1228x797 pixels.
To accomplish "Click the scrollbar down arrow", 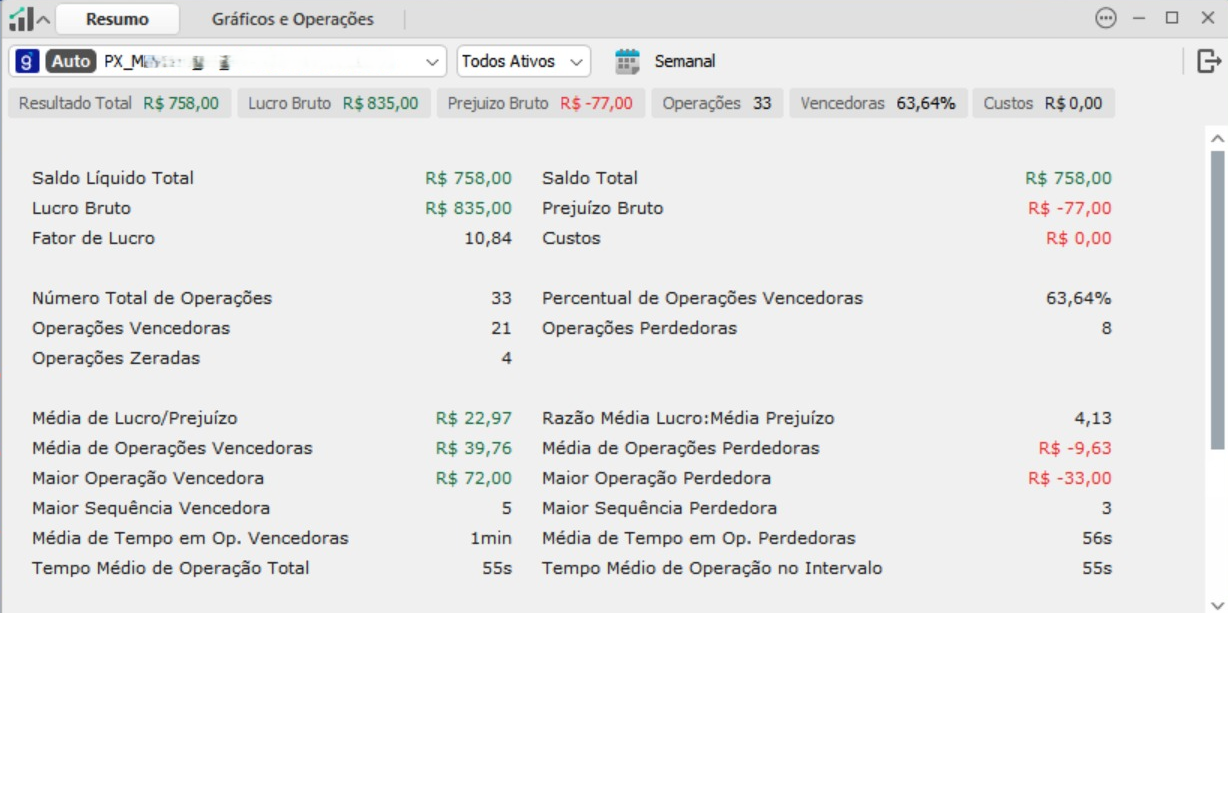I will pyautogui.click(x=1217, y=605).
